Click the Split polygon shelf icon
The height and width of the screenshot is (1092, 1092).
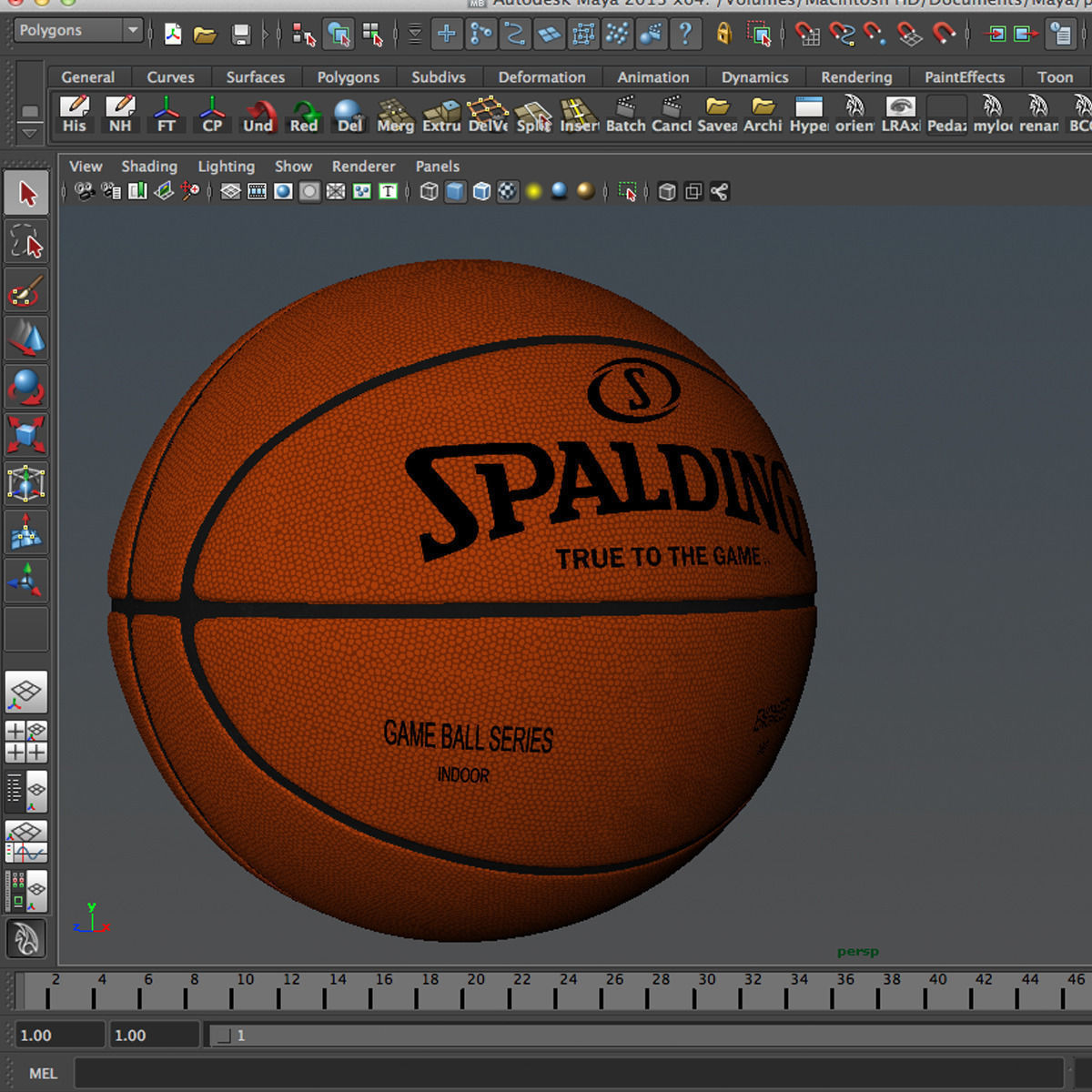click(533, 115)
